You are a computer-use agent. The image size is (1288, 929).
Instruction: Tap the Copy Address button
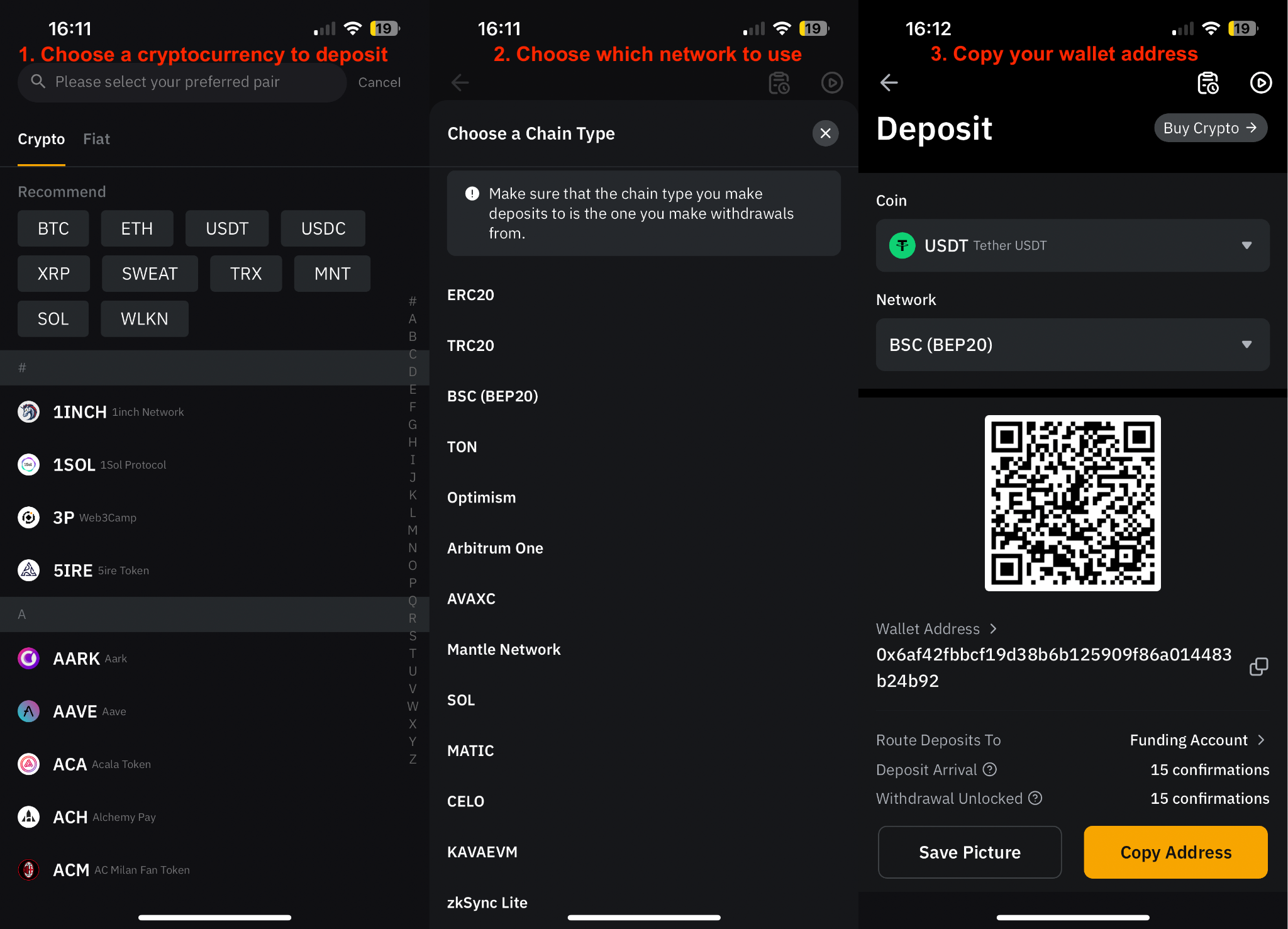(1175, 852)
